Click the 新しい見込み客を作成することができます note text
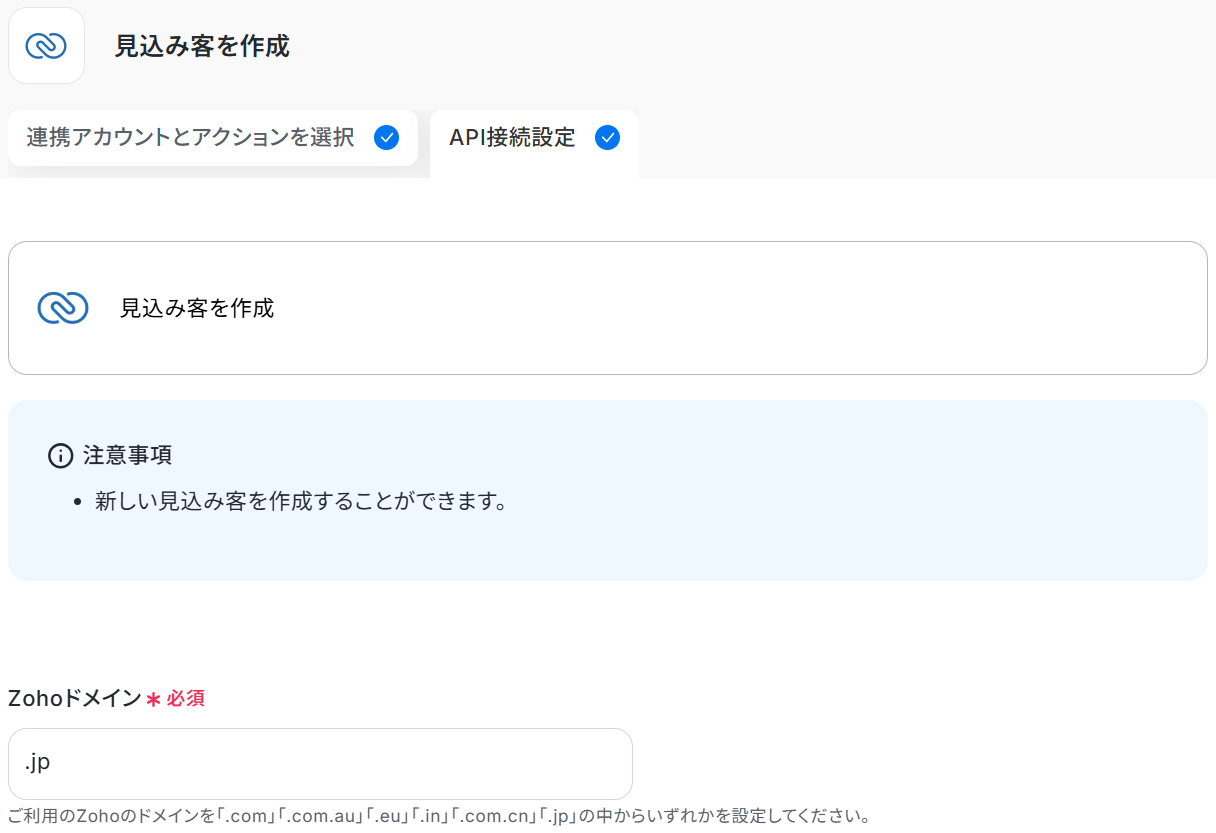 pyautogui.click(x=302, y=501)
